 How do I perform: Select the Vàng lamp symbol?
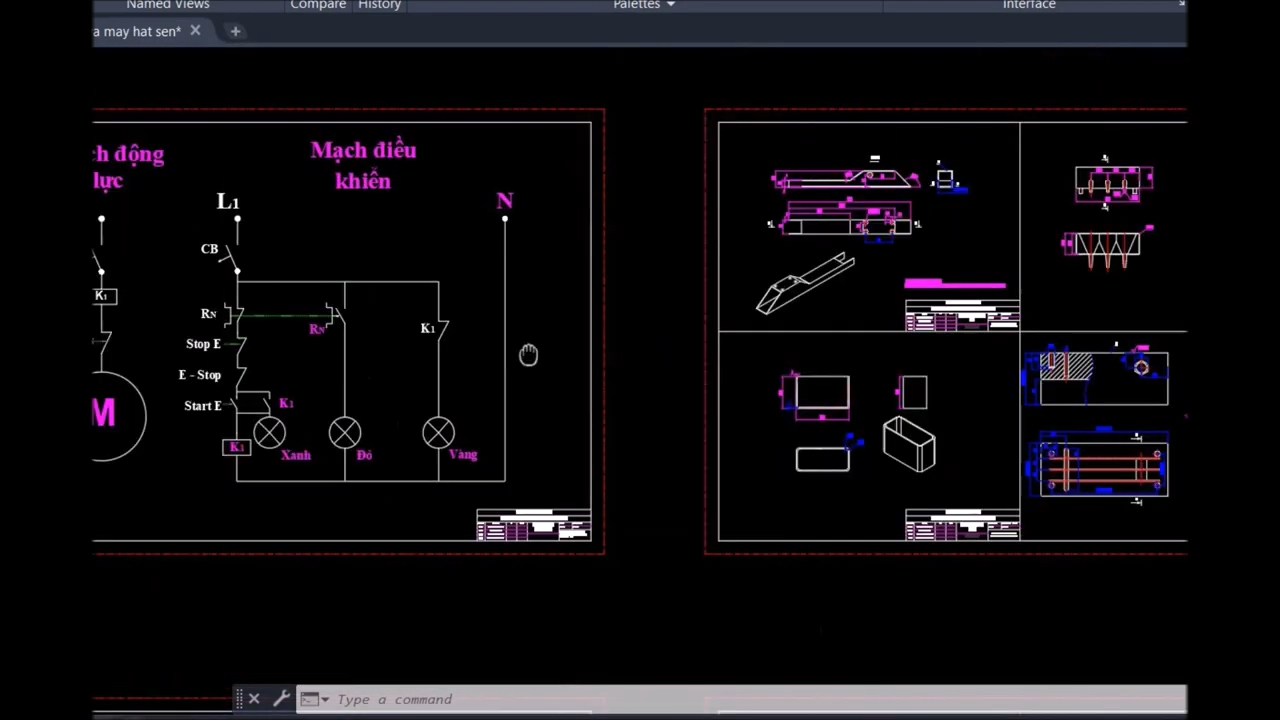click(438, 433)
